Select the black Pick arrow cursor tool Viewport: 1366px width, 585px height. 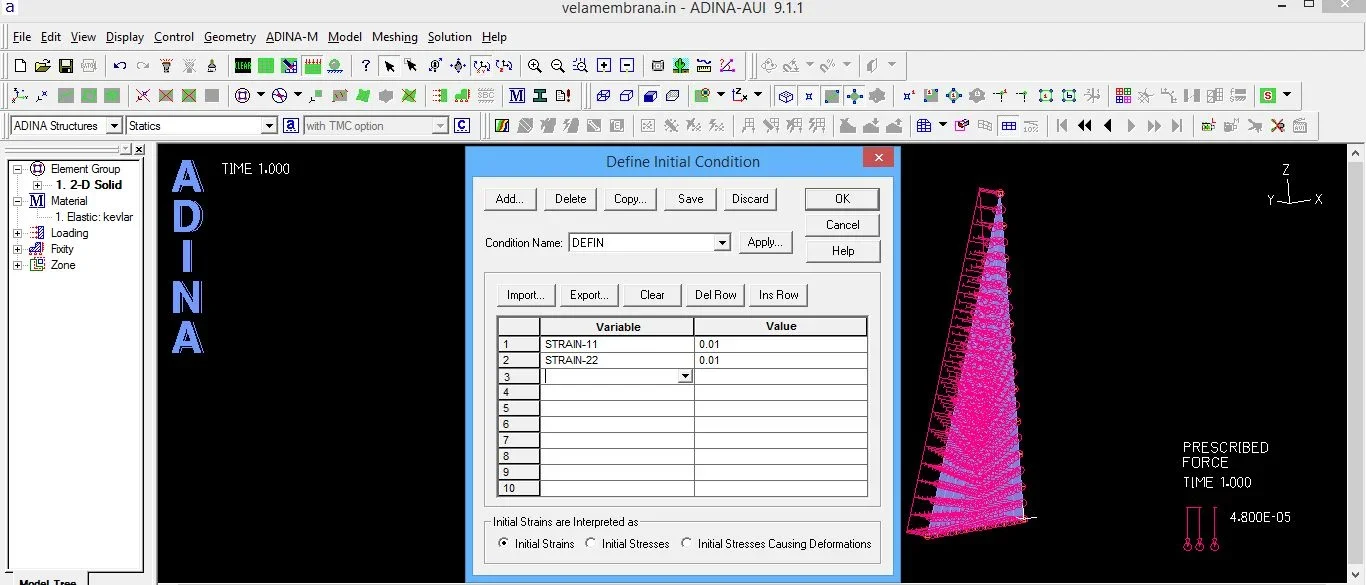click(x=389, y=66)
